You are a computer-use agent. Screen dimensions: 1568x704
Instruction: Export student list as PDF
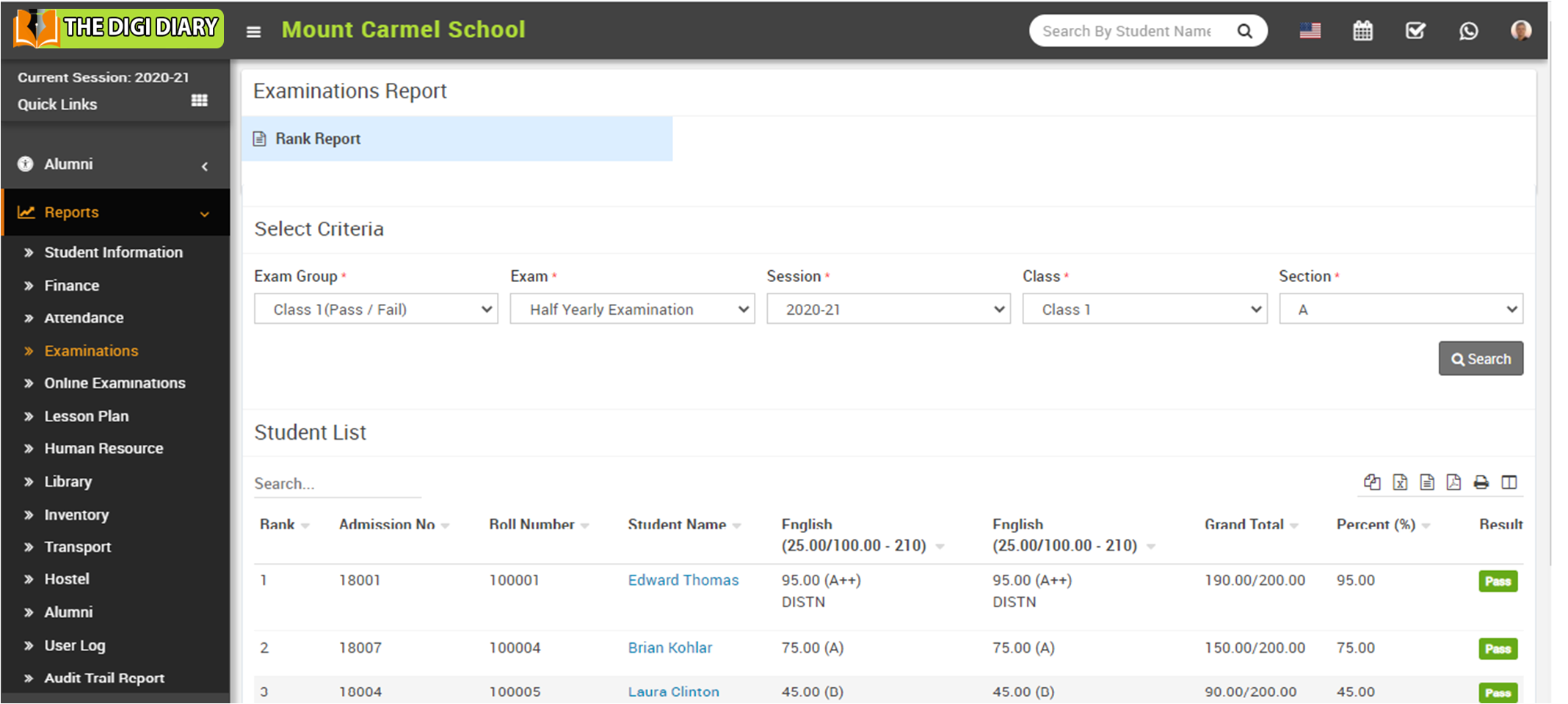1453,482
